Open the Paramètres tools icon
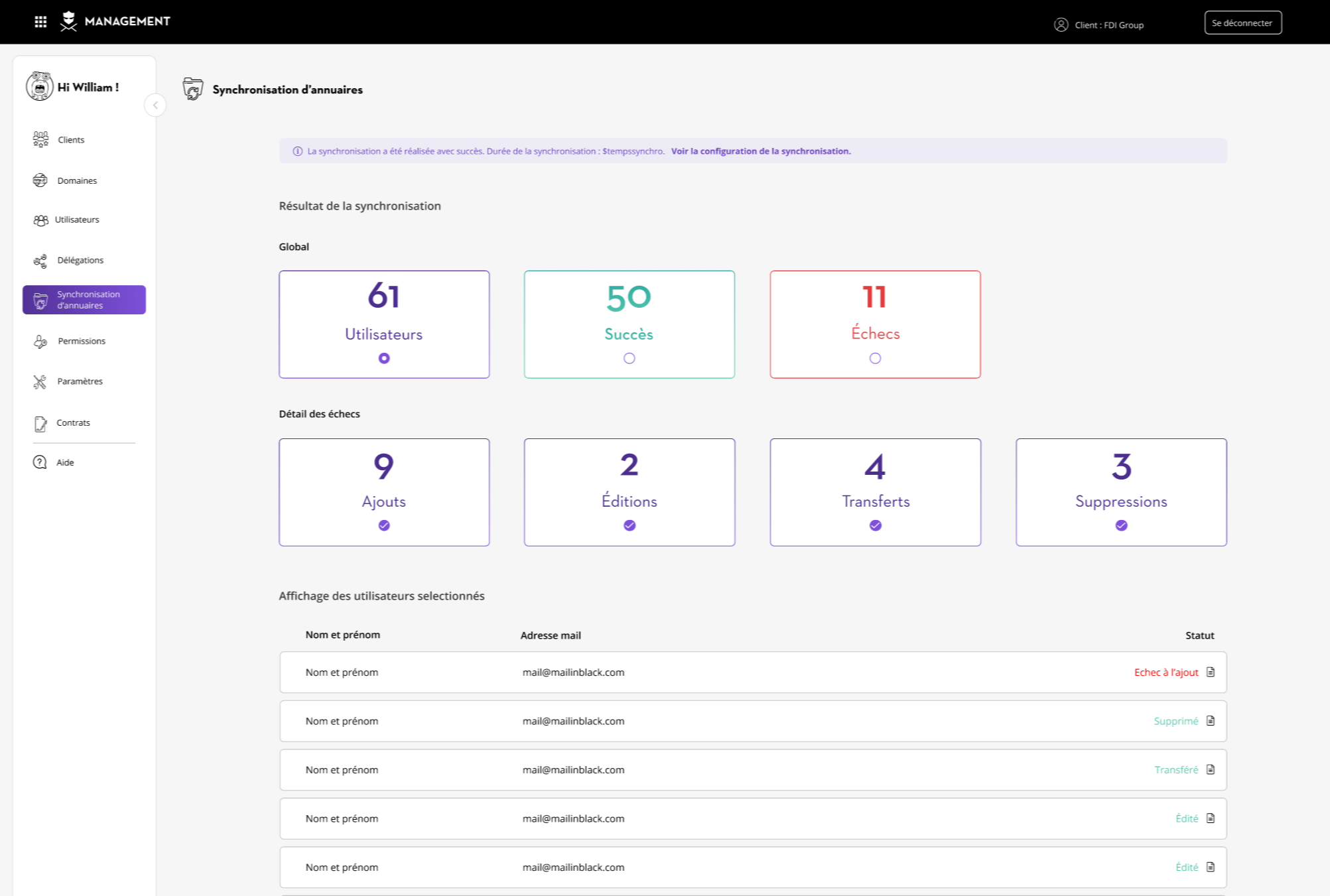 (x=40, y=381)
